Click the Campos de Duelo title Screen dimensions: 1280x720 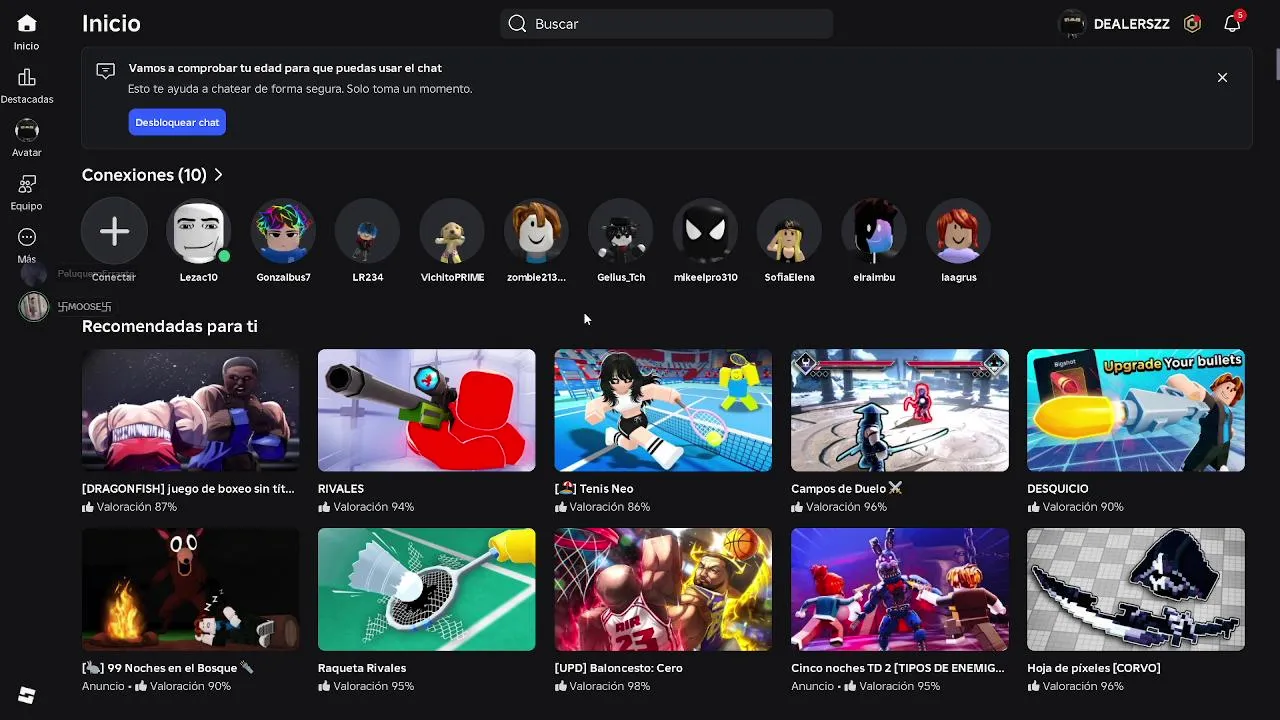point(846,489)
